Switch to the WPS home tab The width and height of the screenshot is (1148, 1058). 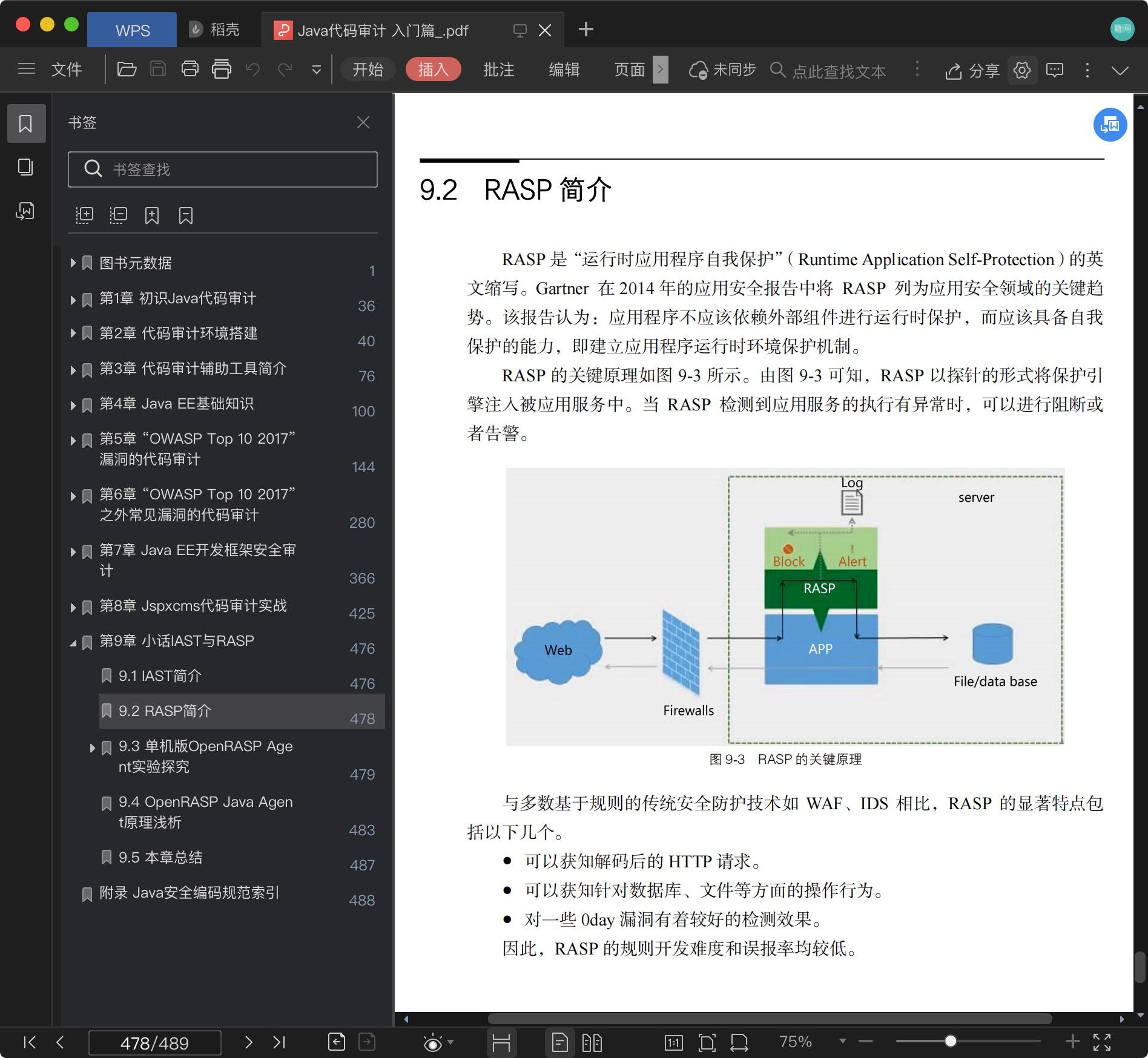click(133, 30)
